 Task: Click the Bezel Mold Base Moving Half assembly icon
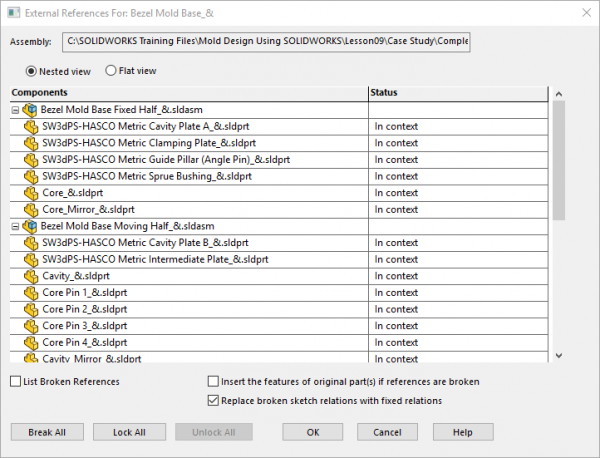pos(29,227)
